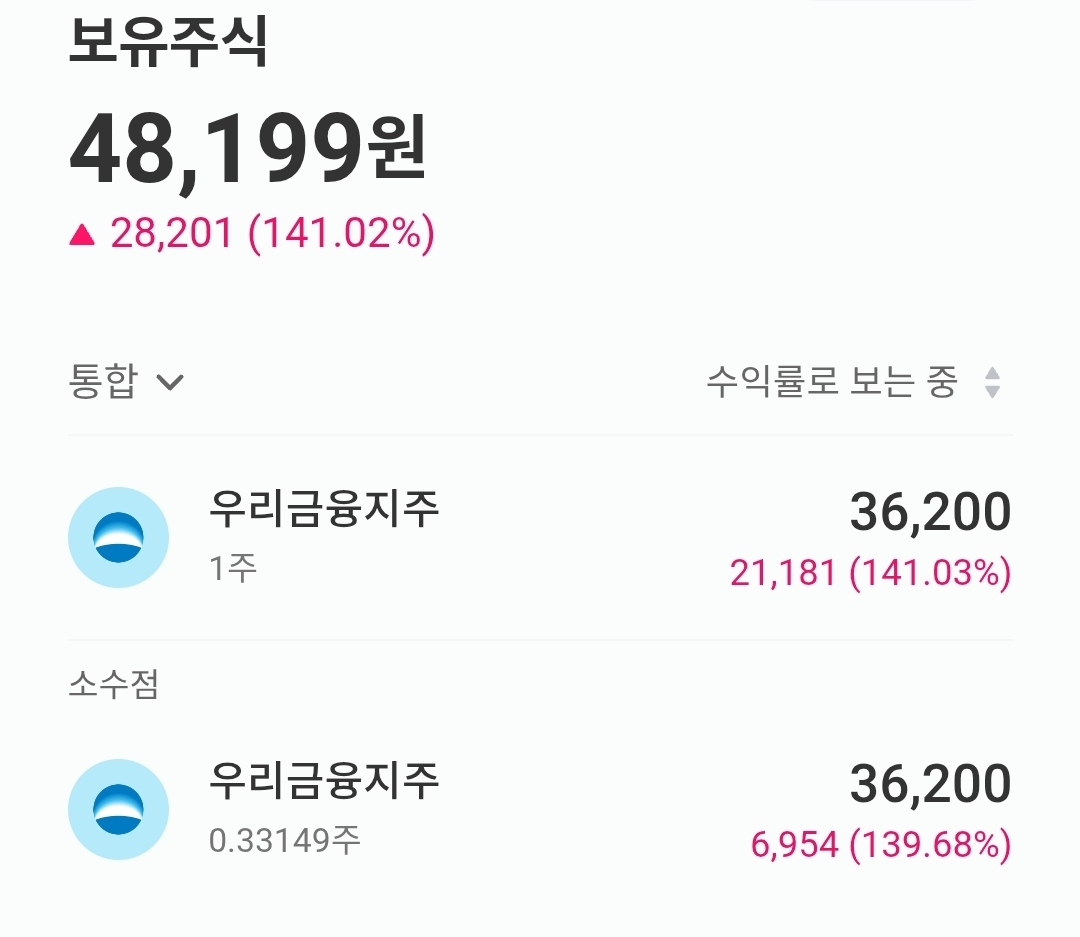The width and height of the screenshot is (1080, 937).
Task: Click the red up-triangle gain indicator
Action: click(x=82, y=235)
